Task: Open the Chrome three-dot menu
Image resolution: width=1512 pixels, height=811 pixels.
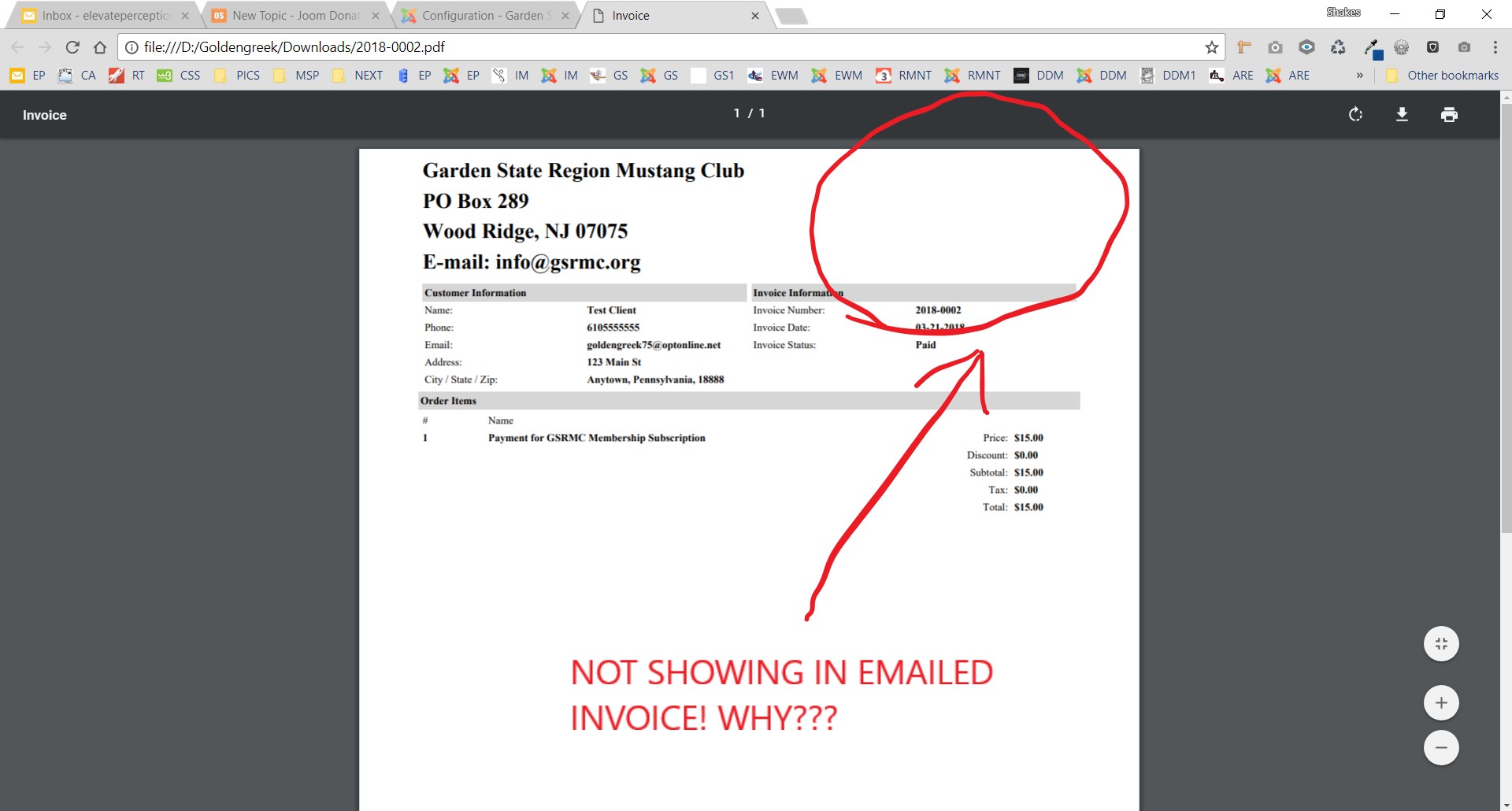Action: tap(1495, 47)
